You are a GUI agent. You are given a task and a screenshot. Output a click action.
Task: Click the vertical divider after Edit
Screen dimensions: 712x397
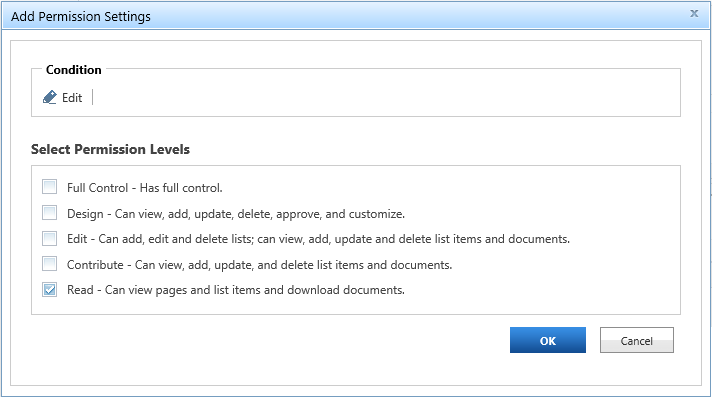(x=92, y=97)
